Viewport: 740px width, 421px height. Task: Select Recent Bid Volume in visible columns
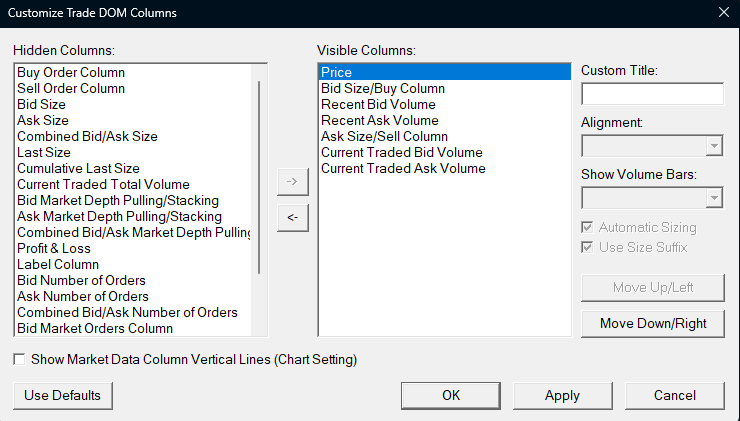click(378, 105)
